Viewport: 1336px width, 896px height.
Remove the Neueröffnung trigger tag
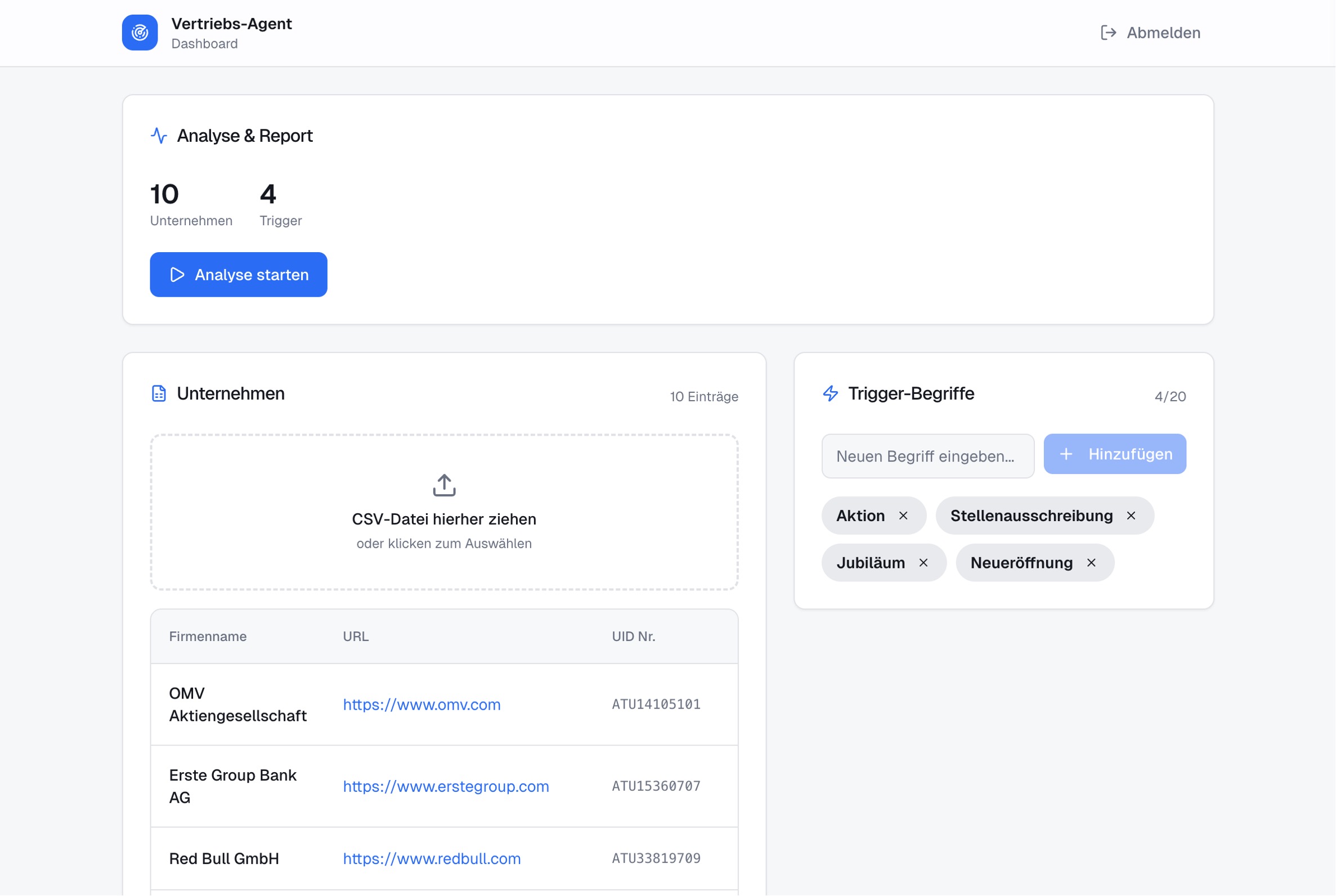tap(1091, 563)
